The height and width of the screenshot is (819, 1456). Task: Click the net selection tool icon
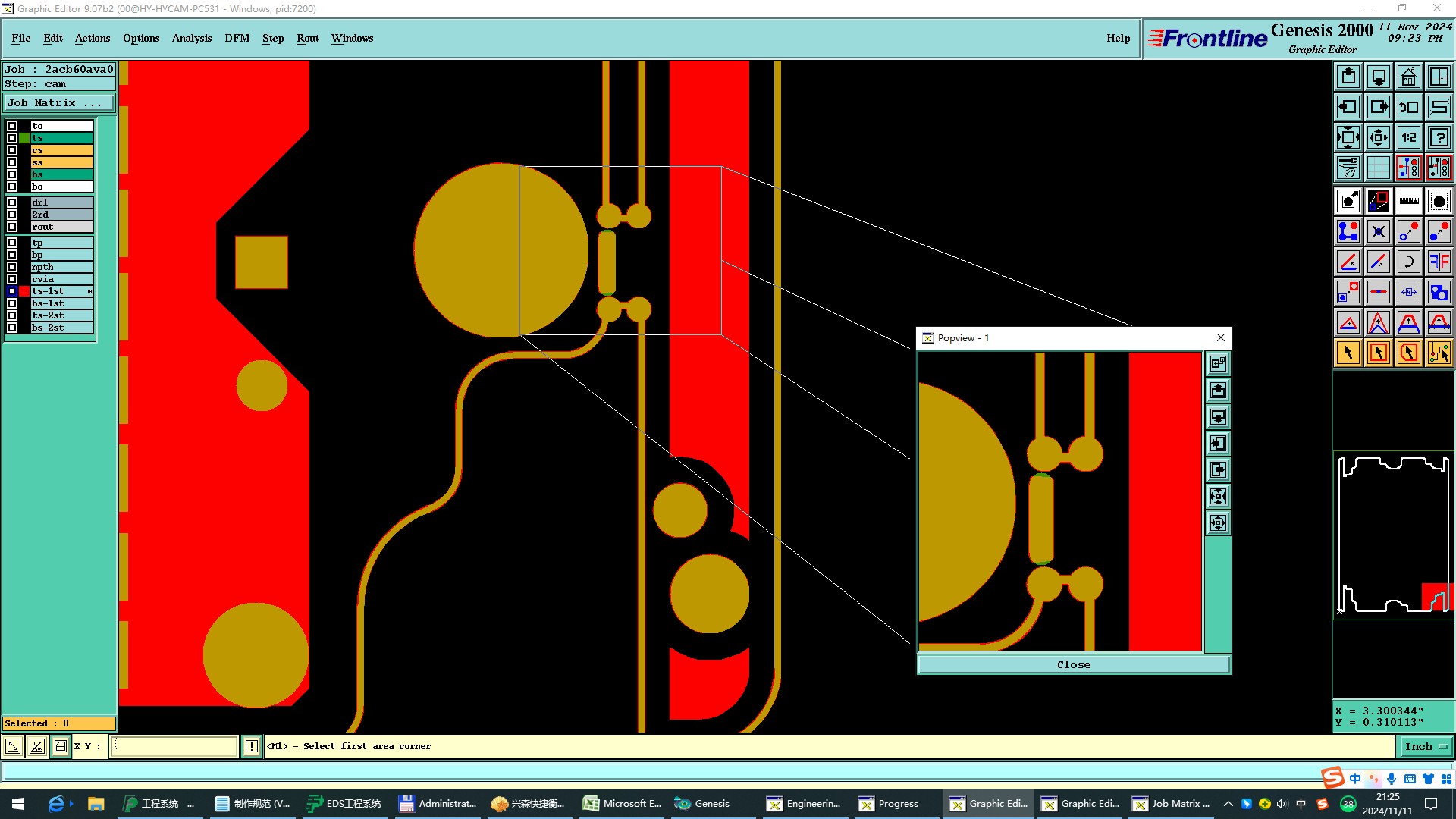1439,353
